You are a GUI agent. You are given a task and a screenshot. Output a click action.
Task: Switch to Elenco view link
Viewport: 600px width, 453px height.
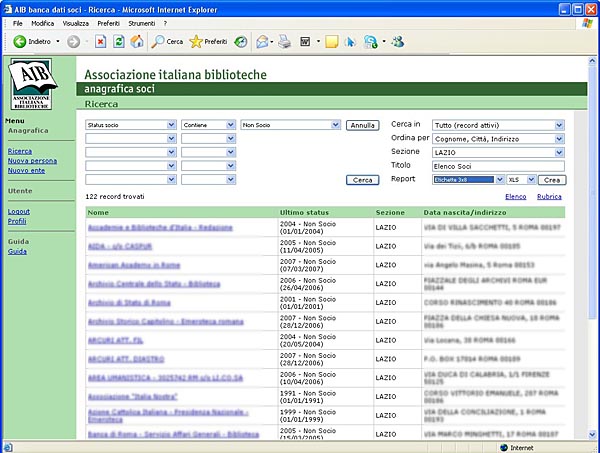click(x=515, y=196)
